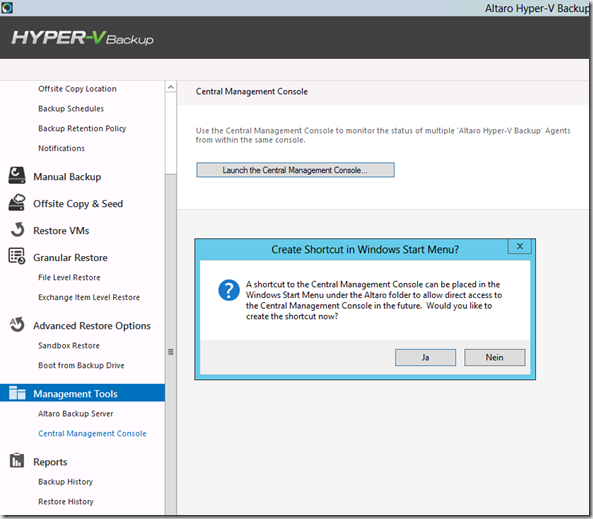Click the Create Shortcut dialog title
The image size is (593, 519).
365,250
